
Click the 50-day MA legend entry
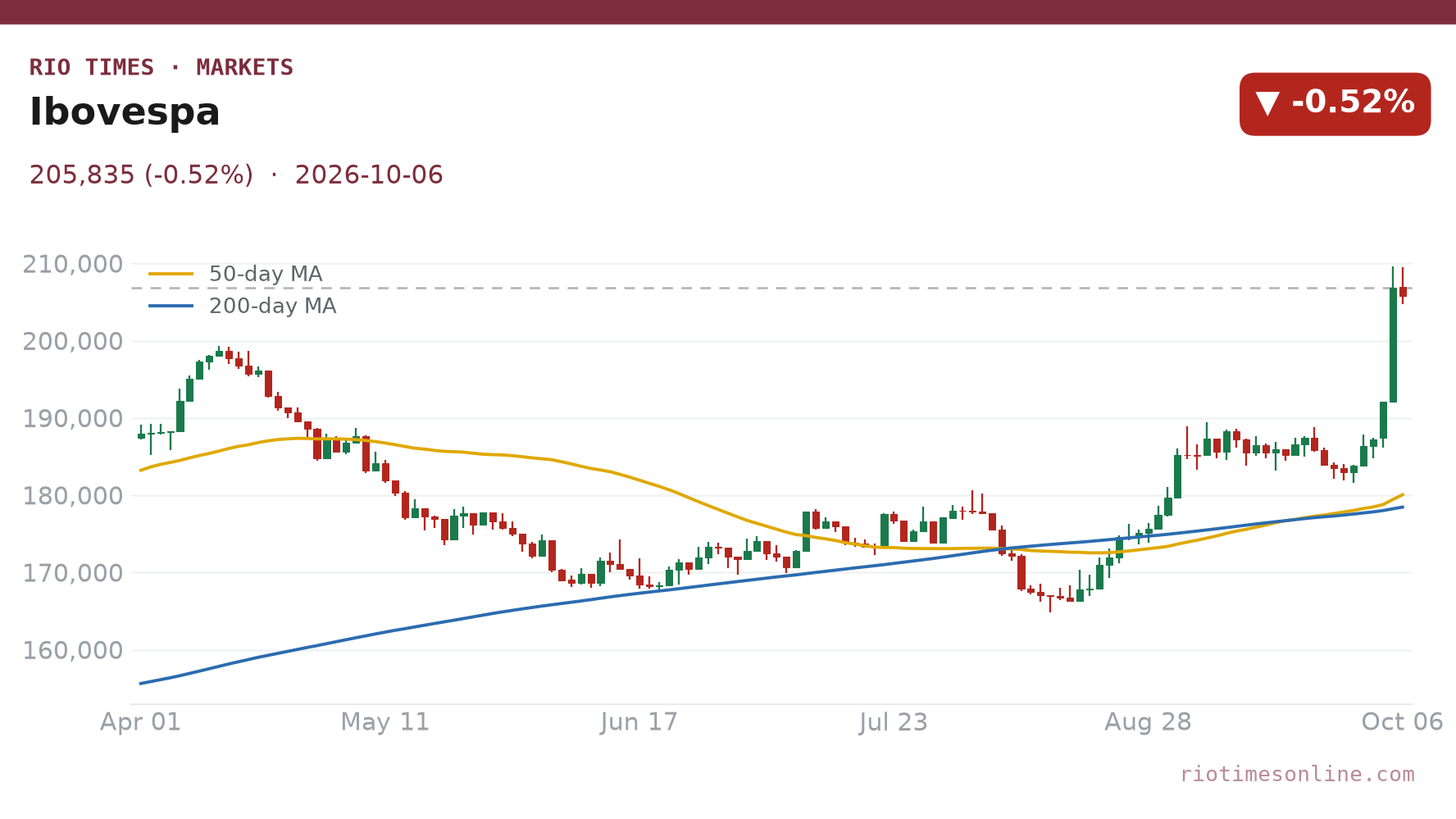pos(235,274)
